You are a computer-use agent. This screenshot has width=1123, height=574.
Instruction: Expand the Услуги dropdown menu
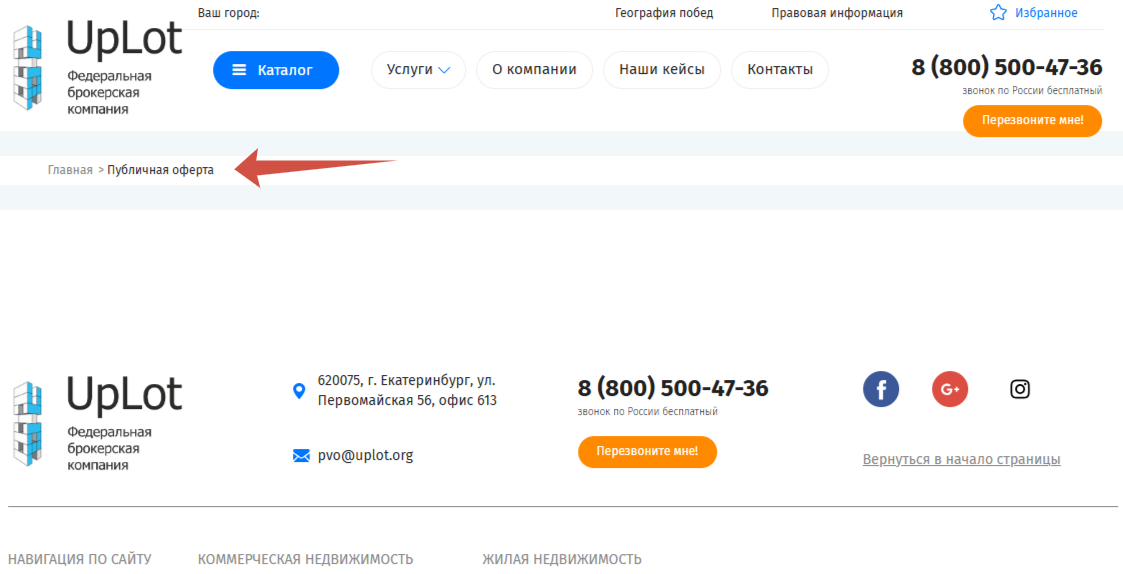(418, 70)
